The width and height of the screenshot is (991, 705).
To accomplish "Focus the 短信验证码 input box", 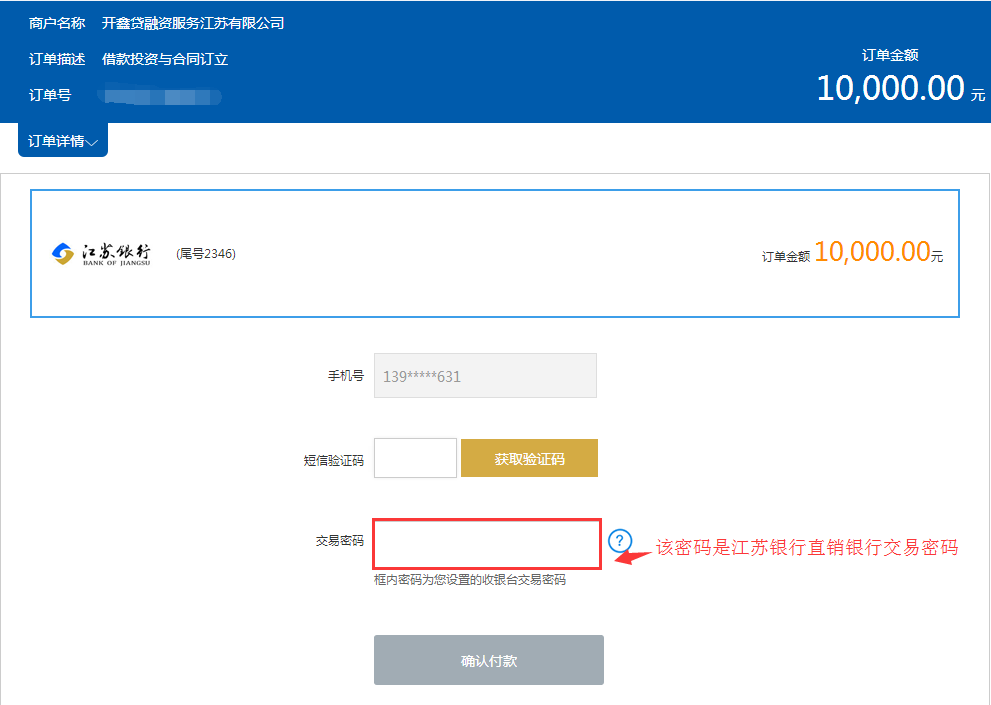I will (415, 458).
